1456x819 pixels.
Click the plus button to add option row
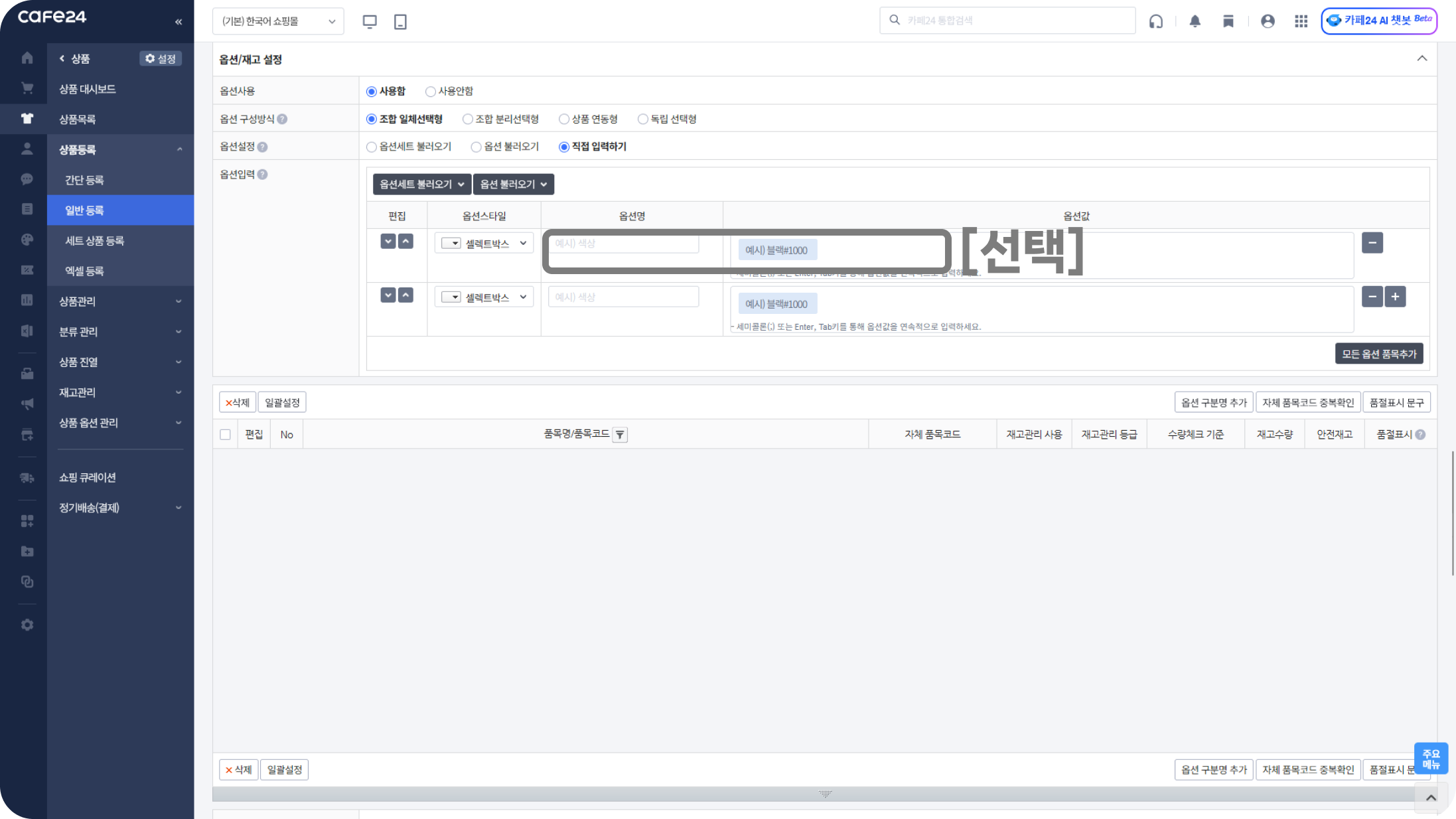pos(1395,297)
